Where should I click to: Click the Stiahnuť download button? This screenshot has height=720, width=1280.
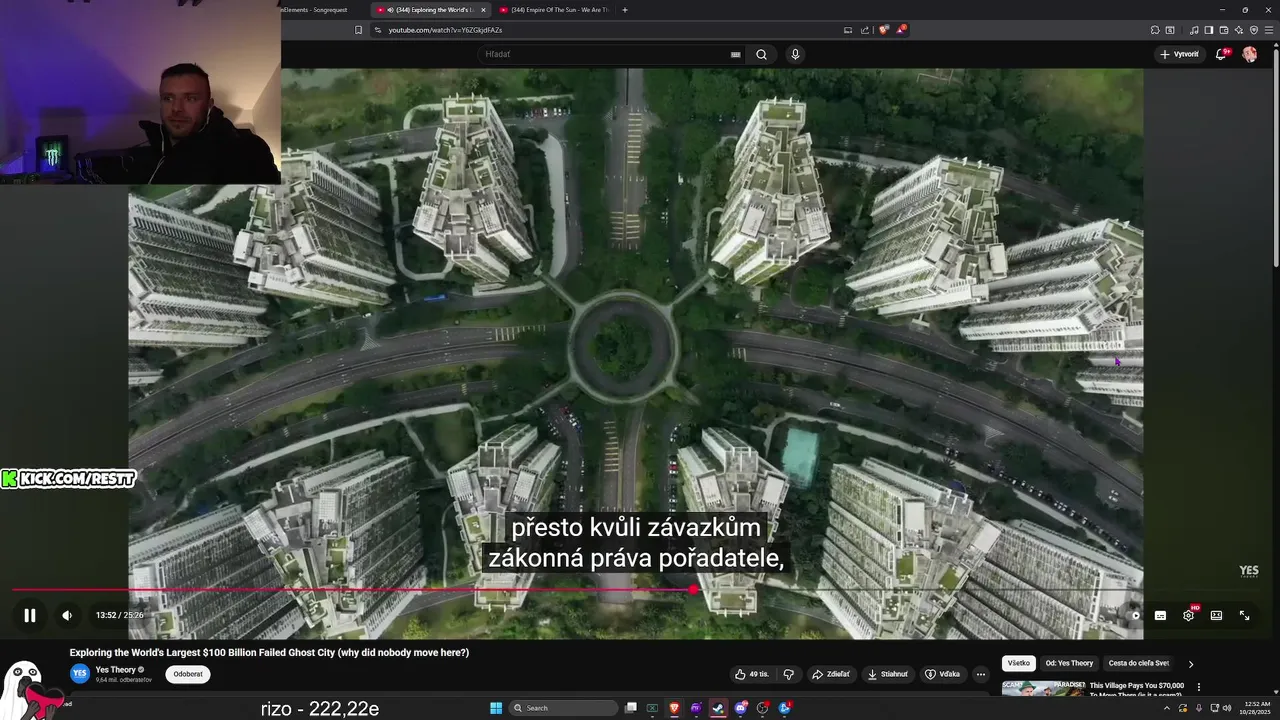point(887,674)
